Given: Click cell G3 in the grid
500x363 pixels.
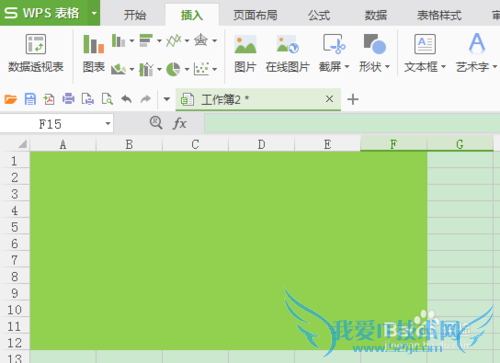Looking at the screenshot, I should (x=460, y=193).
